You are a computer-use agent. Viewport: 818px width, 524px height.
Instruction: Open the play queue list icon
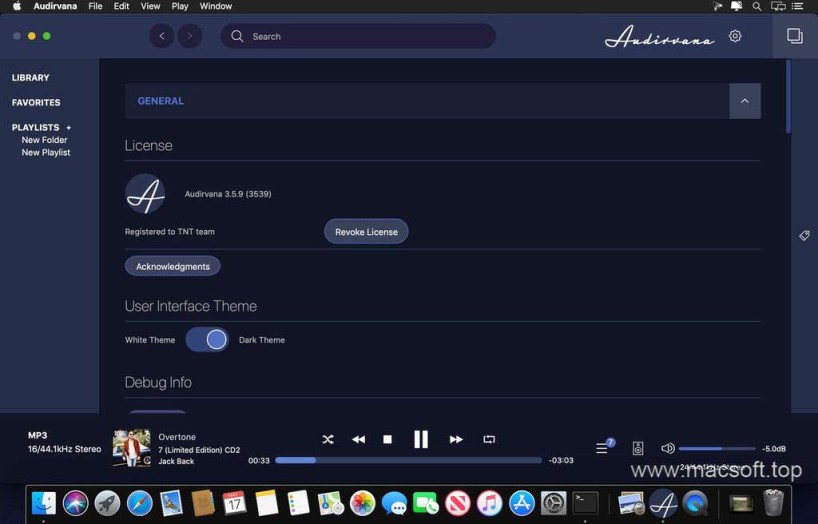pos(602,448)
